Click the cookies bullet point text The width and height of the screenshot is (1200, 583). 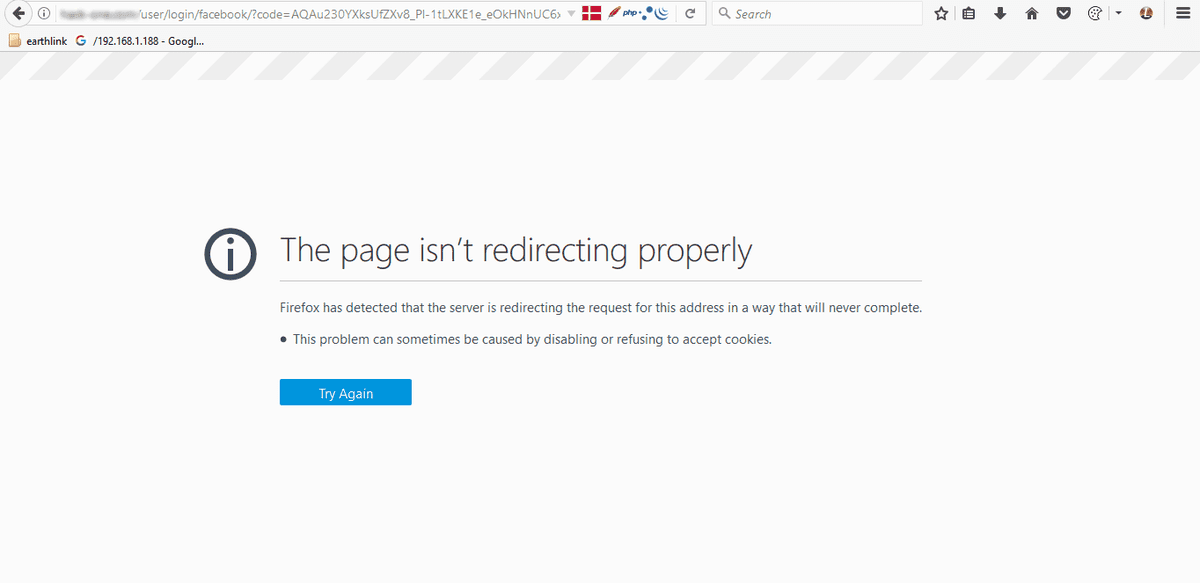(x=532, y=339)
